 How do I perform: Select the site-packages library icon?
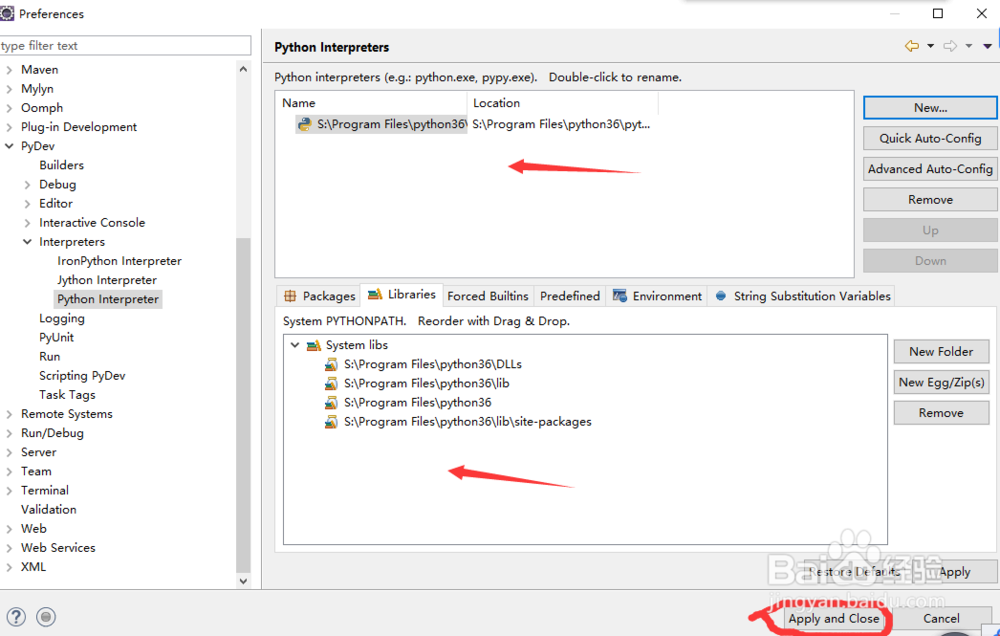331,422
